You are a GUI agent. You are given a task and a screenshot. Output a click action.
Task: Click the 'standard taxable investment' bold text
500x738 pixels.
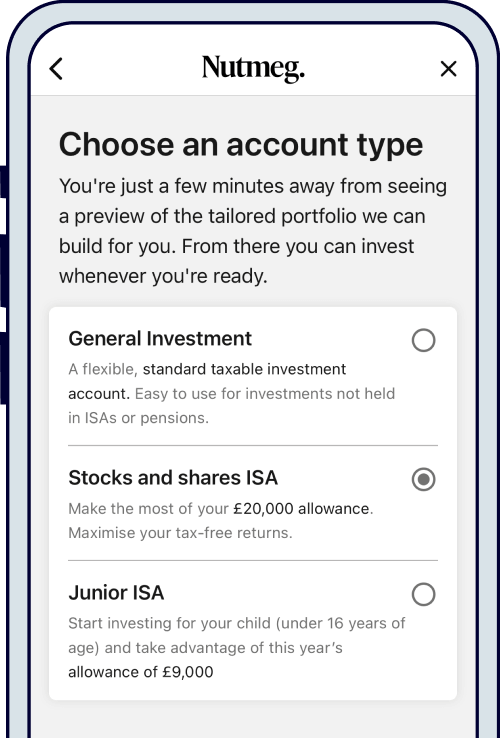(x=244, y=369)
